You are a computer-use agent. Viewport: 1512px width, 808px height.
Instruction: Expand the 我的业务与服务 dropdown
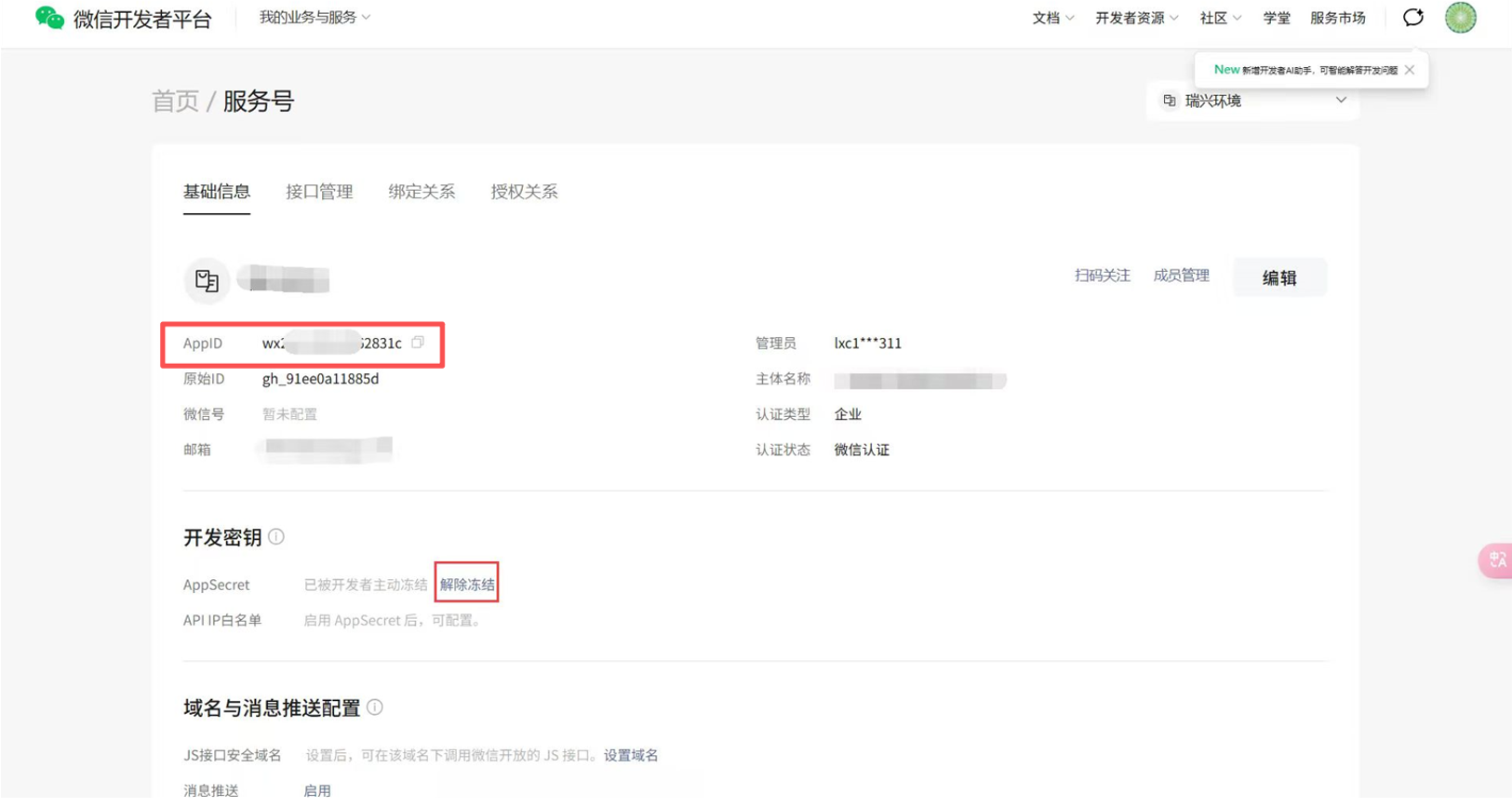[314, 18]
